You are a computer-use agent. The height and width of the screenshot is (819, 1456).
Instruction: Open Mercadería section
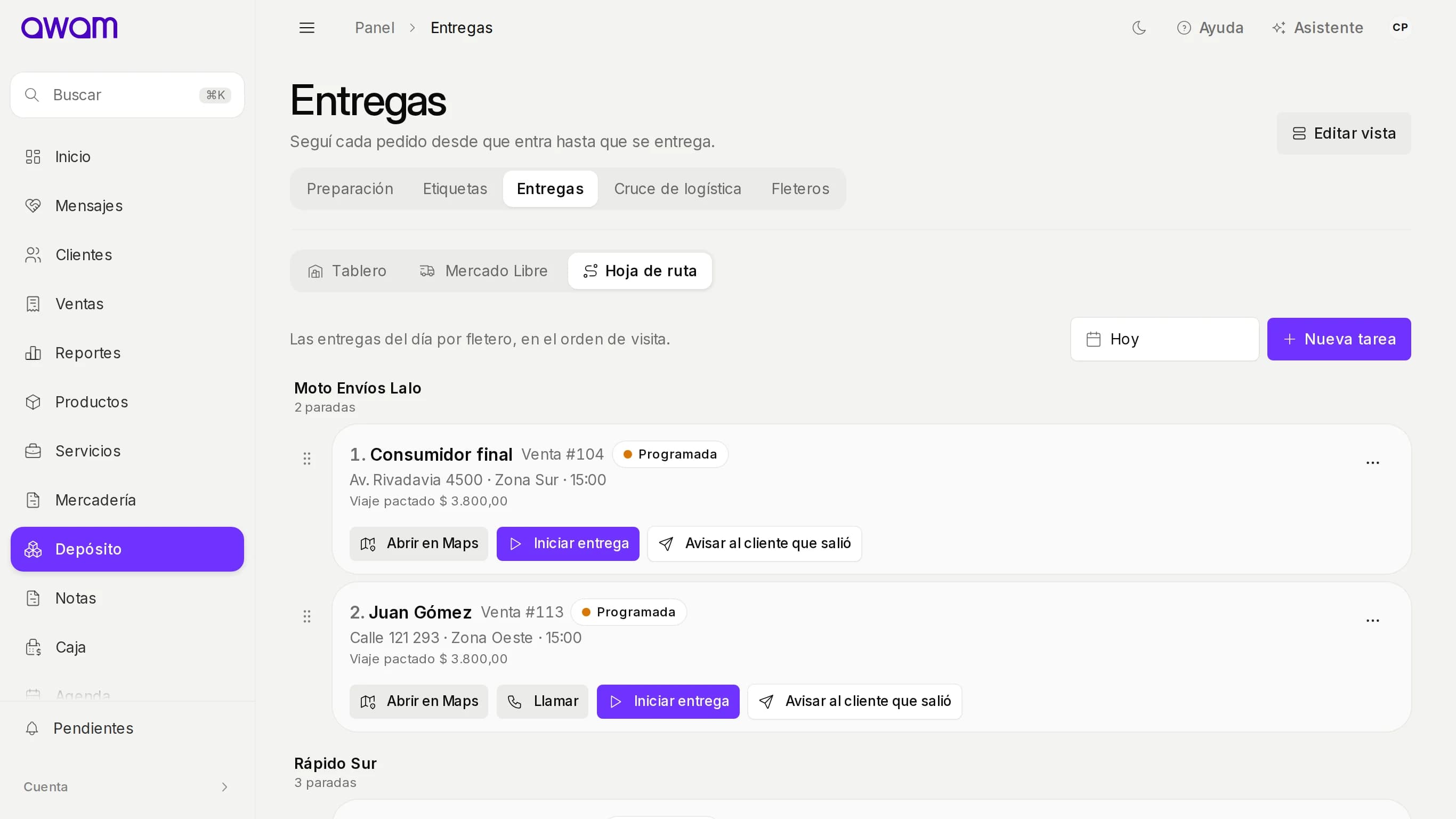pyautogui.click(x=127, y=500)
